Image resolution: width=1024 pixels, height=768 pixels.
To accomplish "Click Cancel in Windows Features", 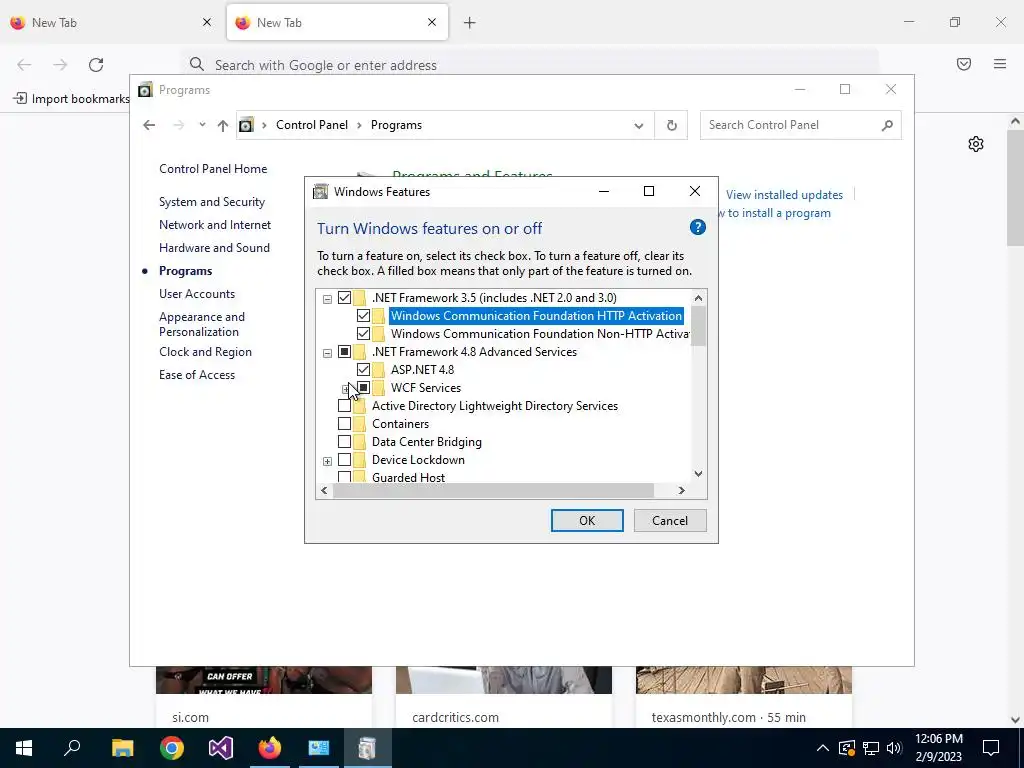I will point(670,520).
